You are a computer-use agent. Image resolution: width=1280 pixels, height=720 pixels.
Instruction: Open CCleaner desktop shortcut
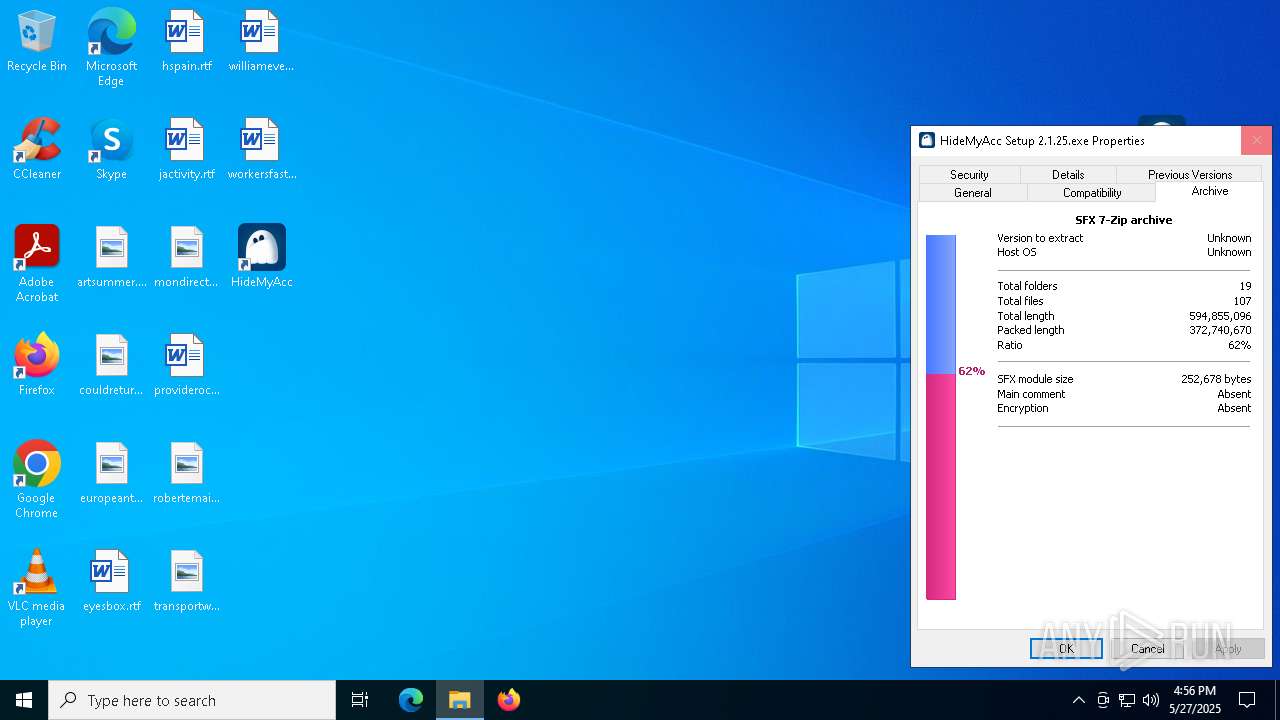(x=37, y=150)
